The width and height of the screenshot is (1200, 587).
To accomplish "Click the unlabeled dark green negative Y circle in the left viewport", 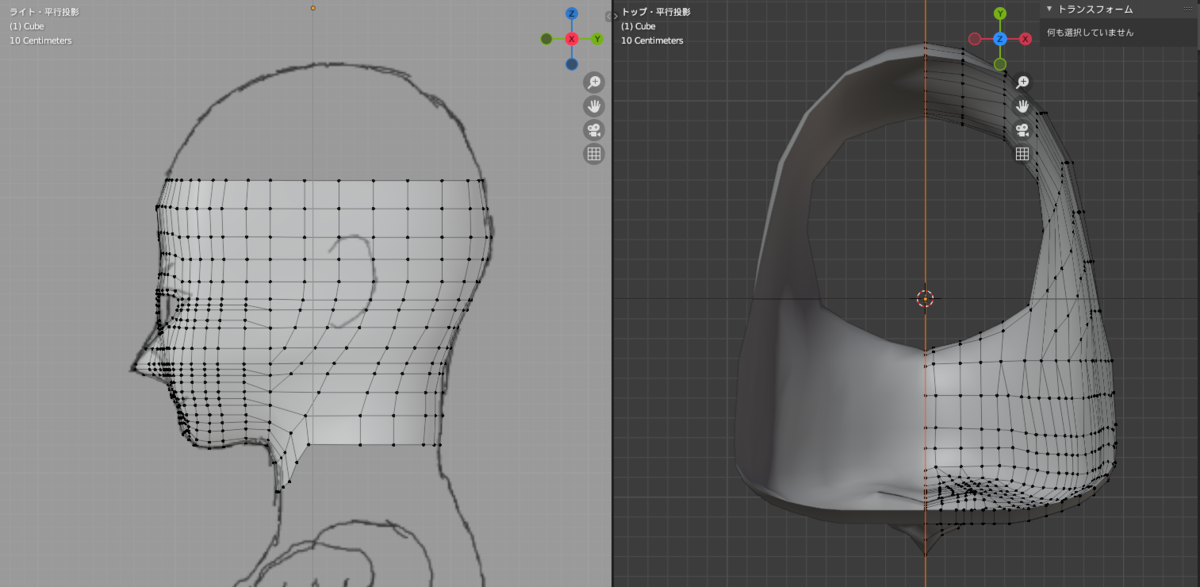I will pyautogui.click(x=546, y=39).
